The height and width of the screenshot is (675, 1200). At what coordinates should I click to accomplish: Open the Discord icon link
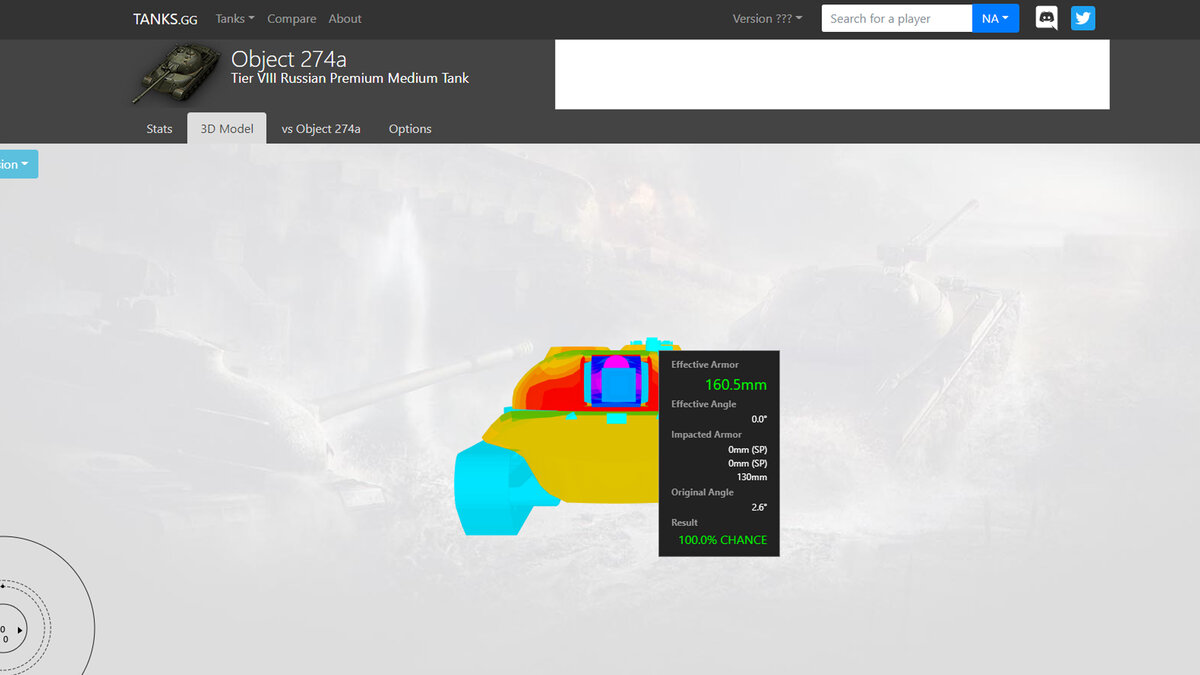[x=1046, y=18]
